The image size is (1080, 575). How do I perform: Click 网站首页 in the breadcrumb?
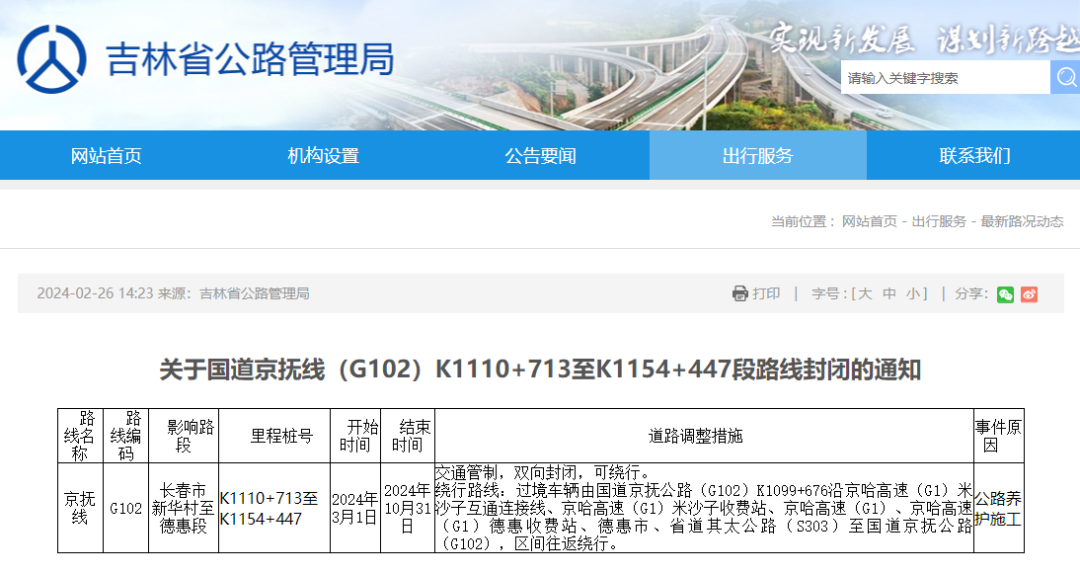pyautogui.click(x=868, y=221)
